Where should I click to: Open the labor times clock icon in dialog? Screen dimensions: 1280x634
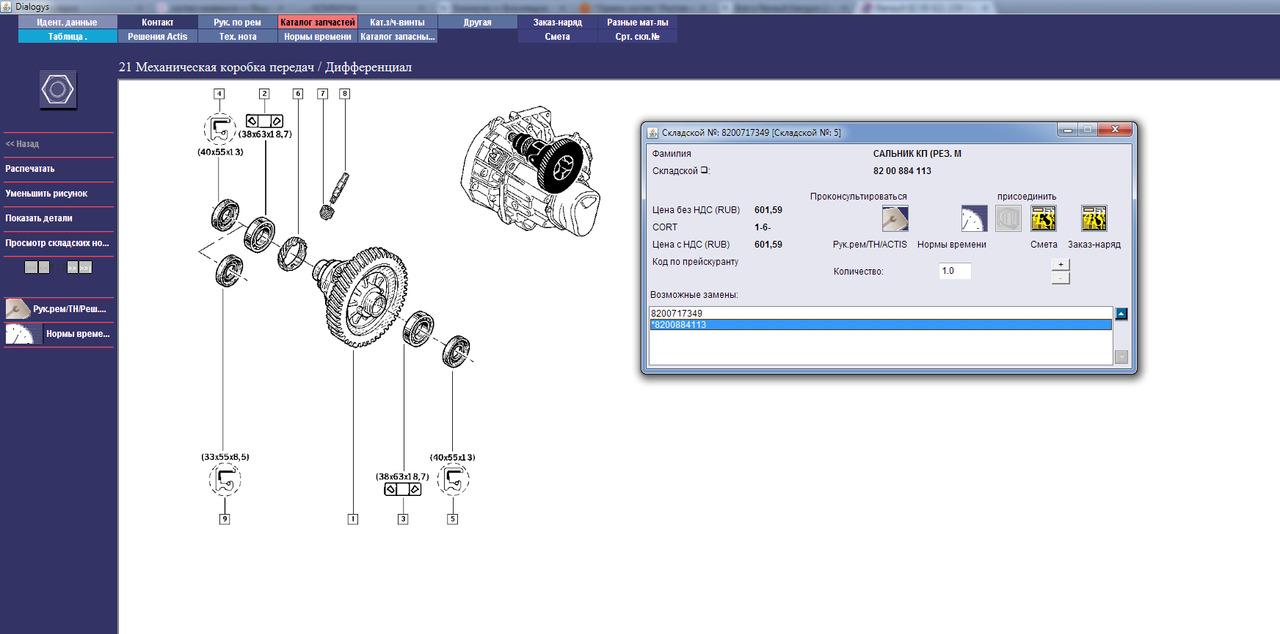(974, 218)
